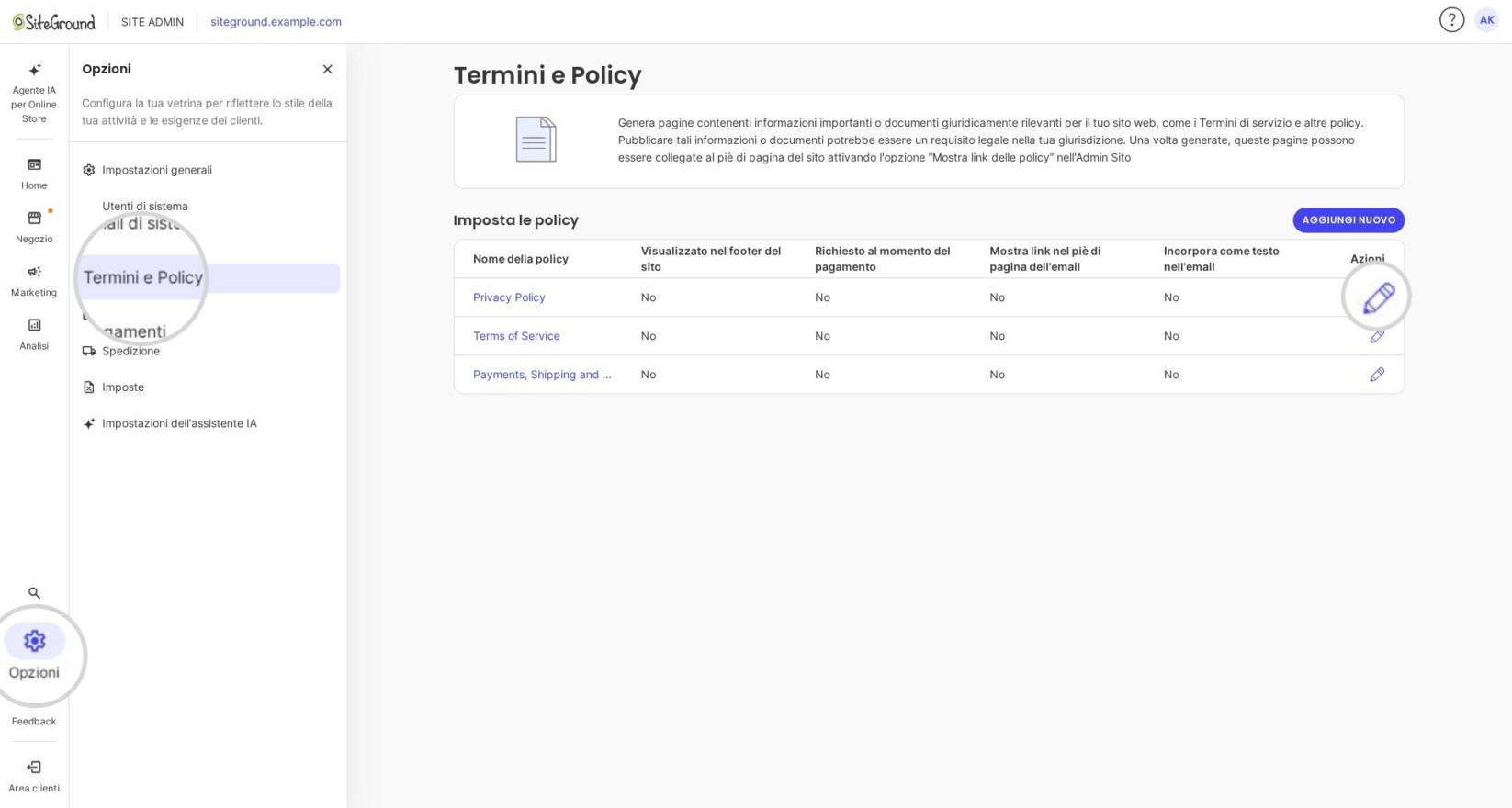Open the help question mark icon
The height and width of the screenshot is (808, 1512).
[1451, 20]
